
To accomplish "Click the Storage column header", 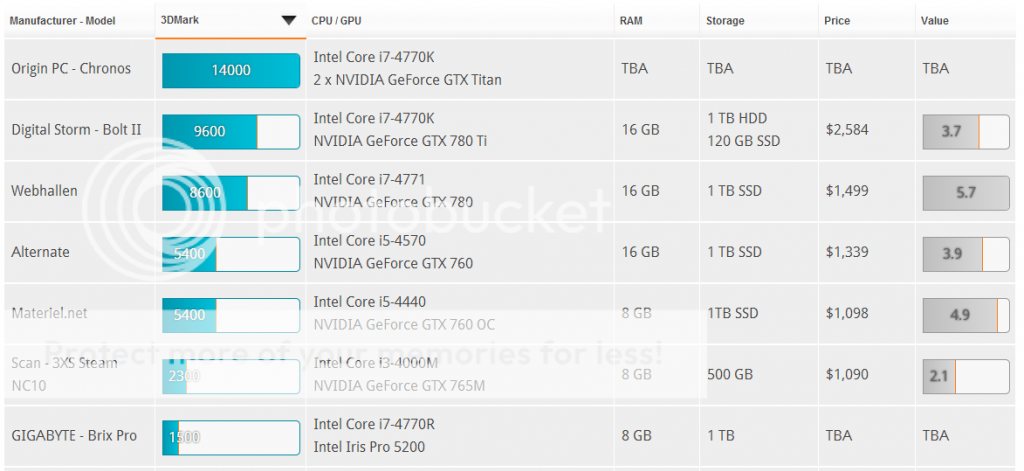I will click(725, 21).
